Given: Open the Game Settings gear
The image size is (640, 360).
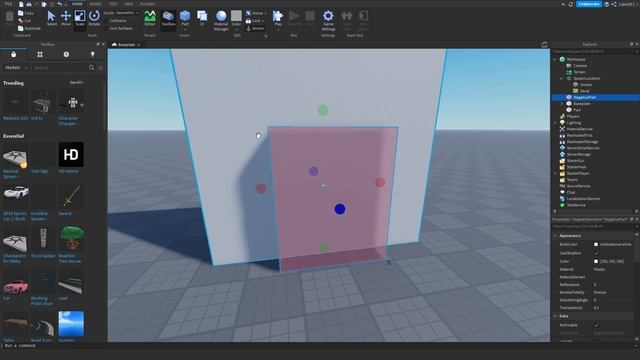Looking at the screenshot, I should [328, 20].
